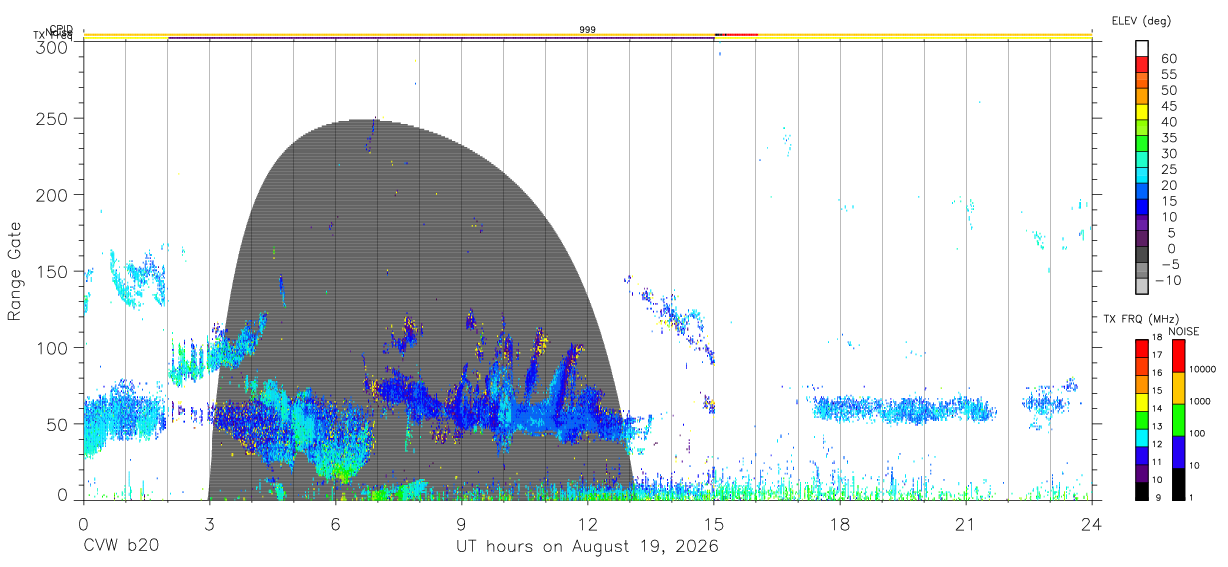Click the green ELEV swatch below 35
Screen dimensions: 1228x567
point(1142,144)
